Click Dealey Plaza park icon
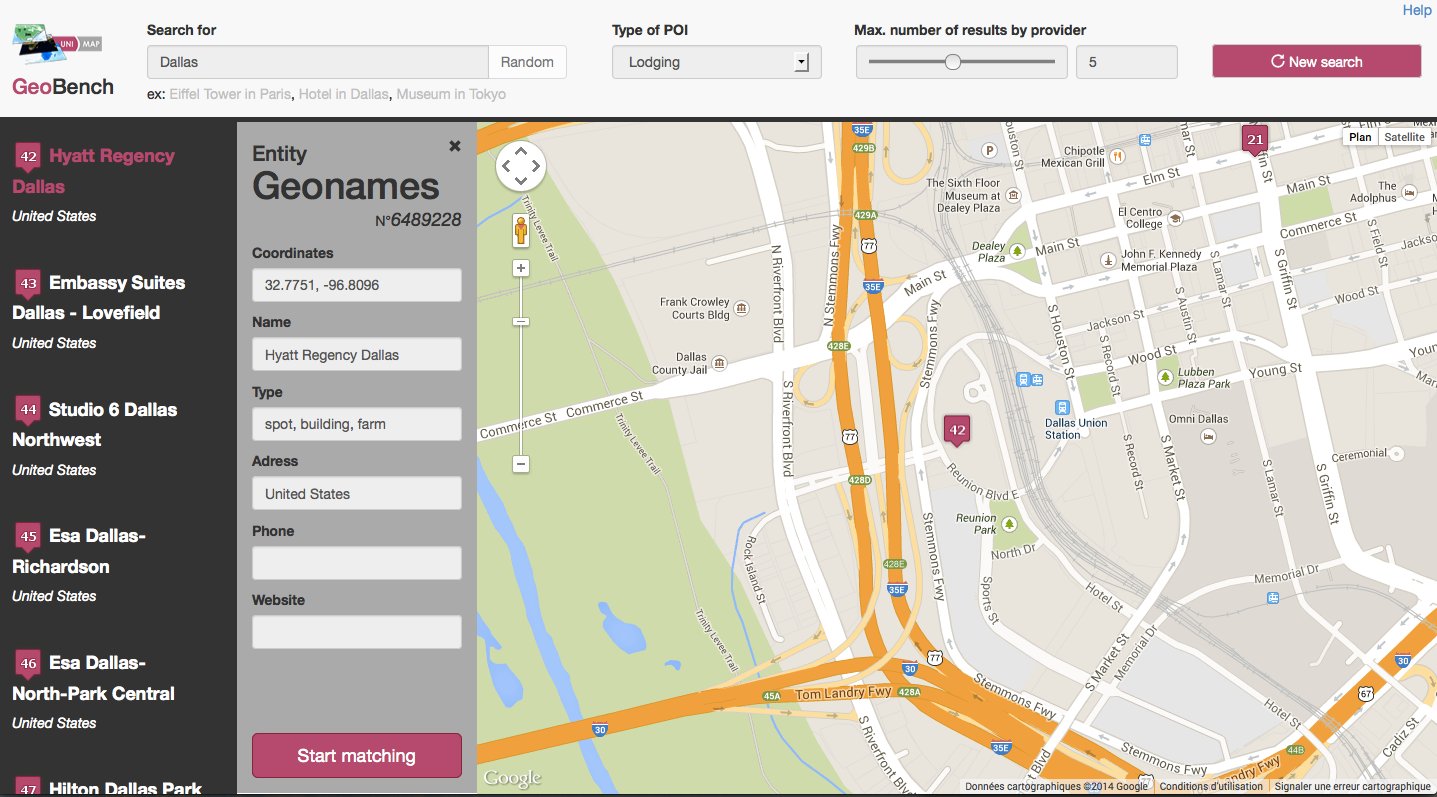The height and width of the screenshot is (797, 1437). click(1018, 250)
